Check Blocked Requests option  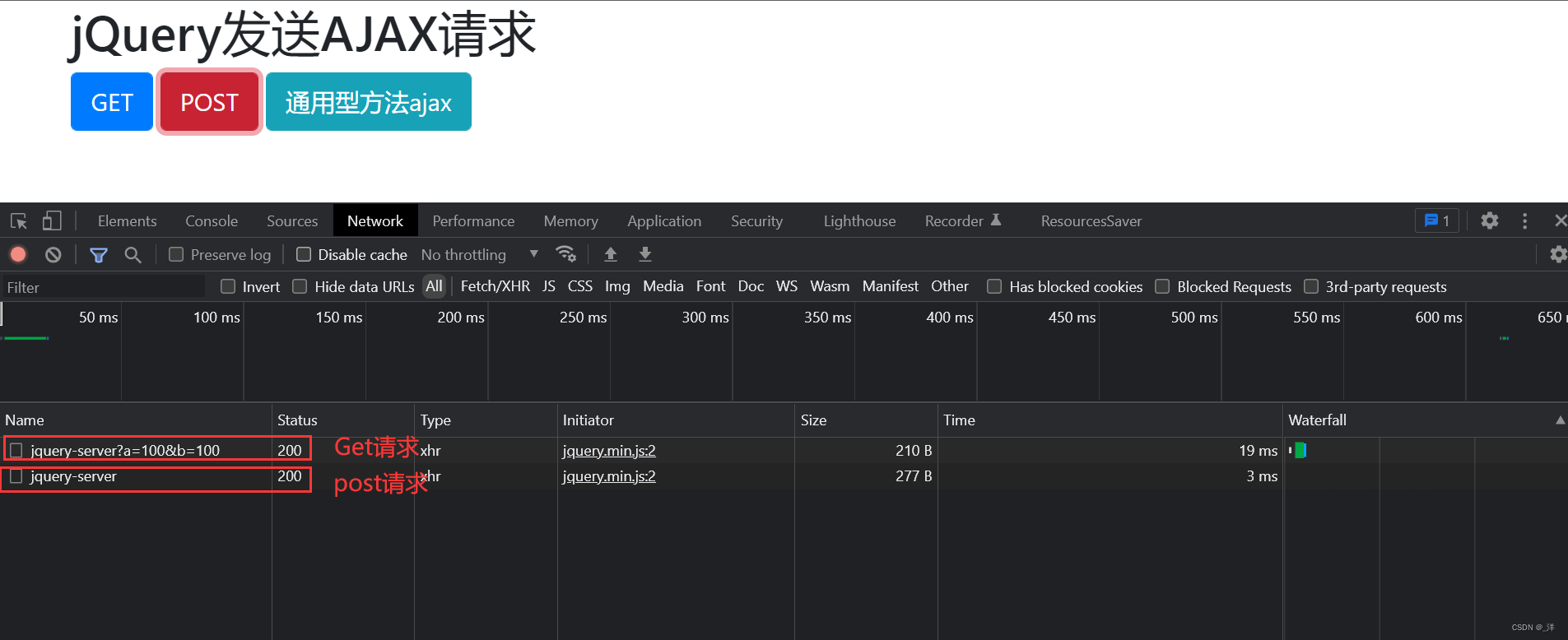pos(1162,286)
